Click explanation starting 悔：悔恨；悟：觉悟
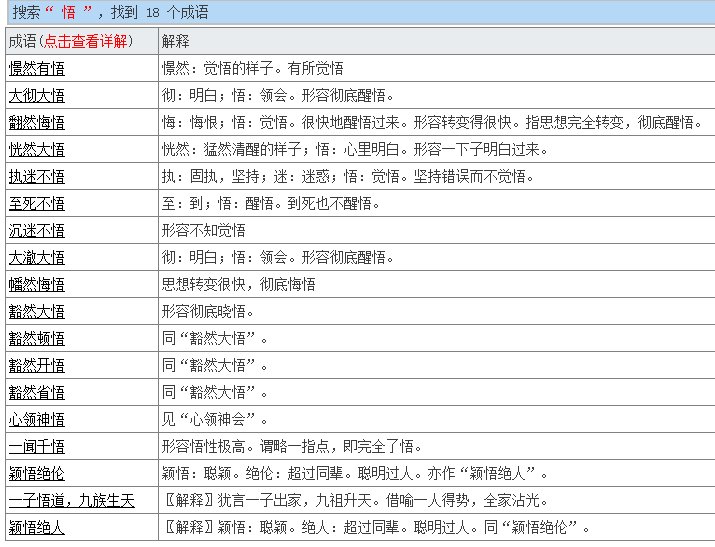This screenshot has width=715, height=547. point(432,122)
